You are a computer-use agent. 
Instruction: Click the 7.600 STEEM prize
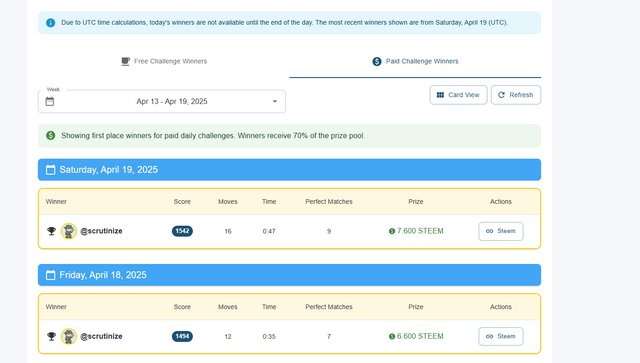416,231
